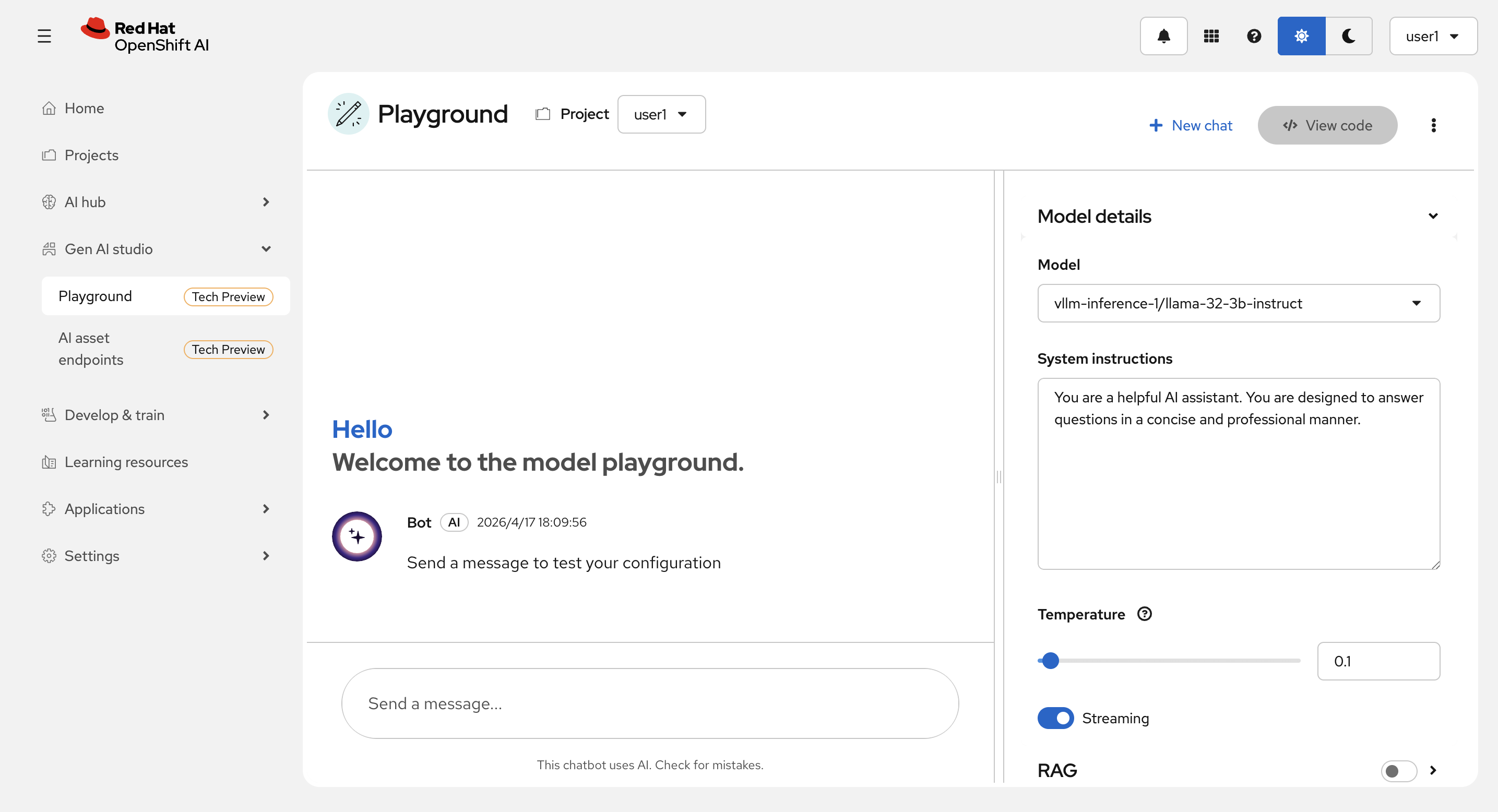This screenshot has width=1498, height=812.
Task: Open the Model selection dropdown
Action: [1238, 303]
